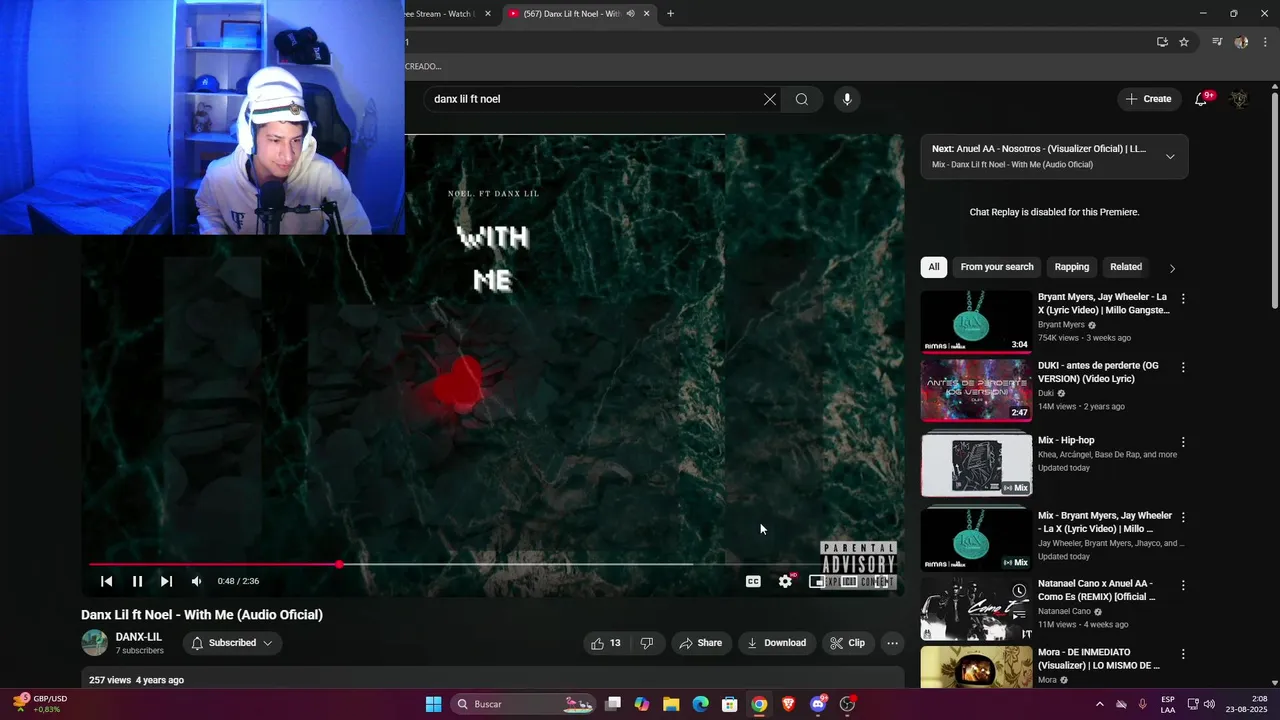
Task: Open Microsoft Edge from the taskbar
Action: click(700, 704)
